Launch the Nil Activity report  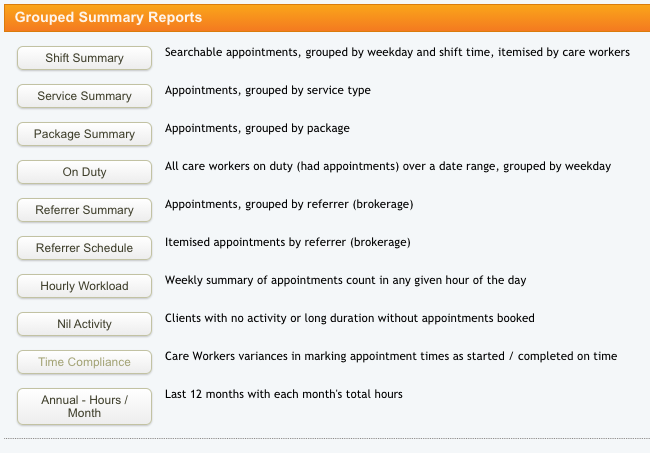click(84, 324)
